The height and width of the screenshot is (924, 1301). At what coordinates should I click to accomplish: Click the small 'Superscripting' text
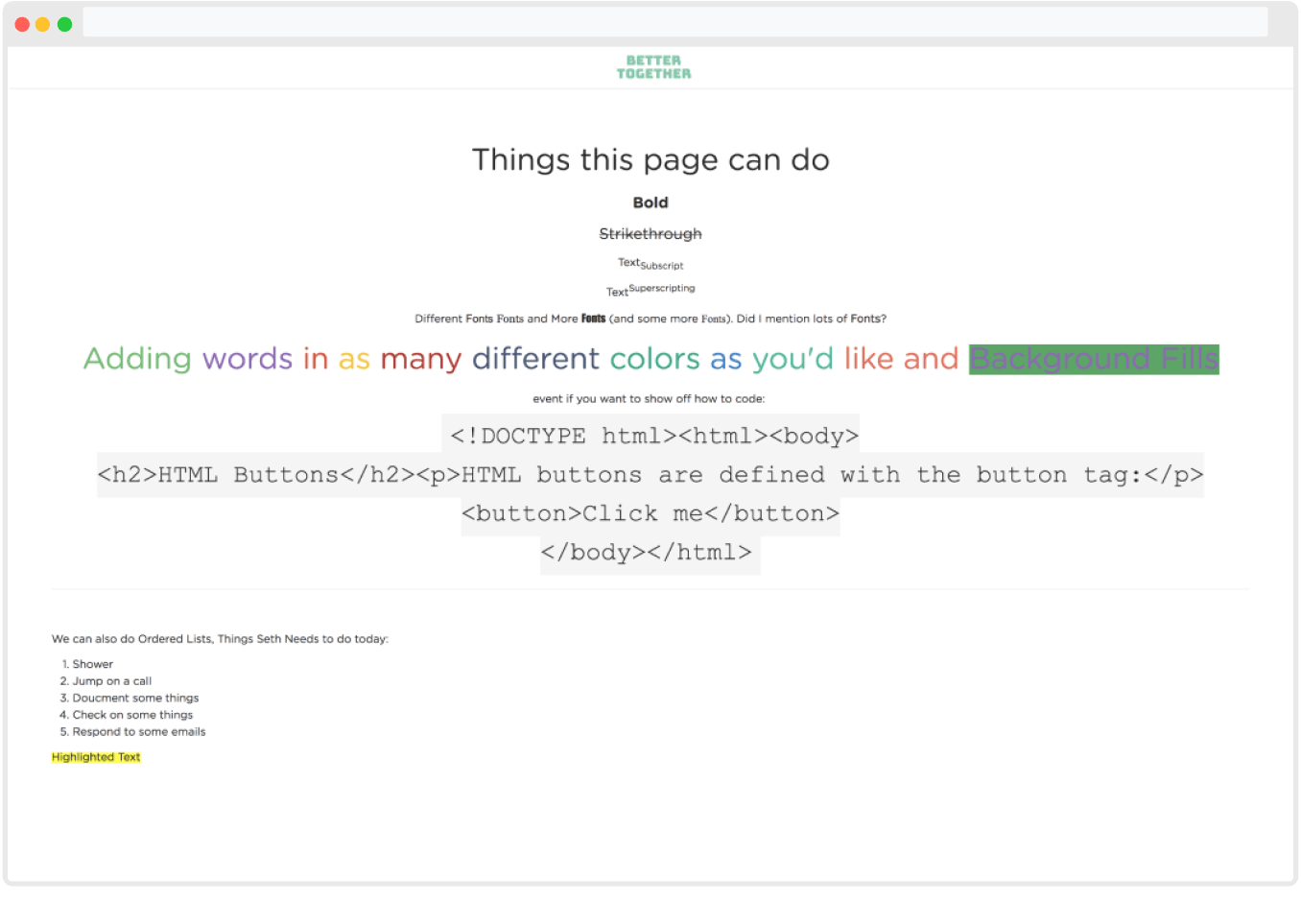(x=662, y=288)
